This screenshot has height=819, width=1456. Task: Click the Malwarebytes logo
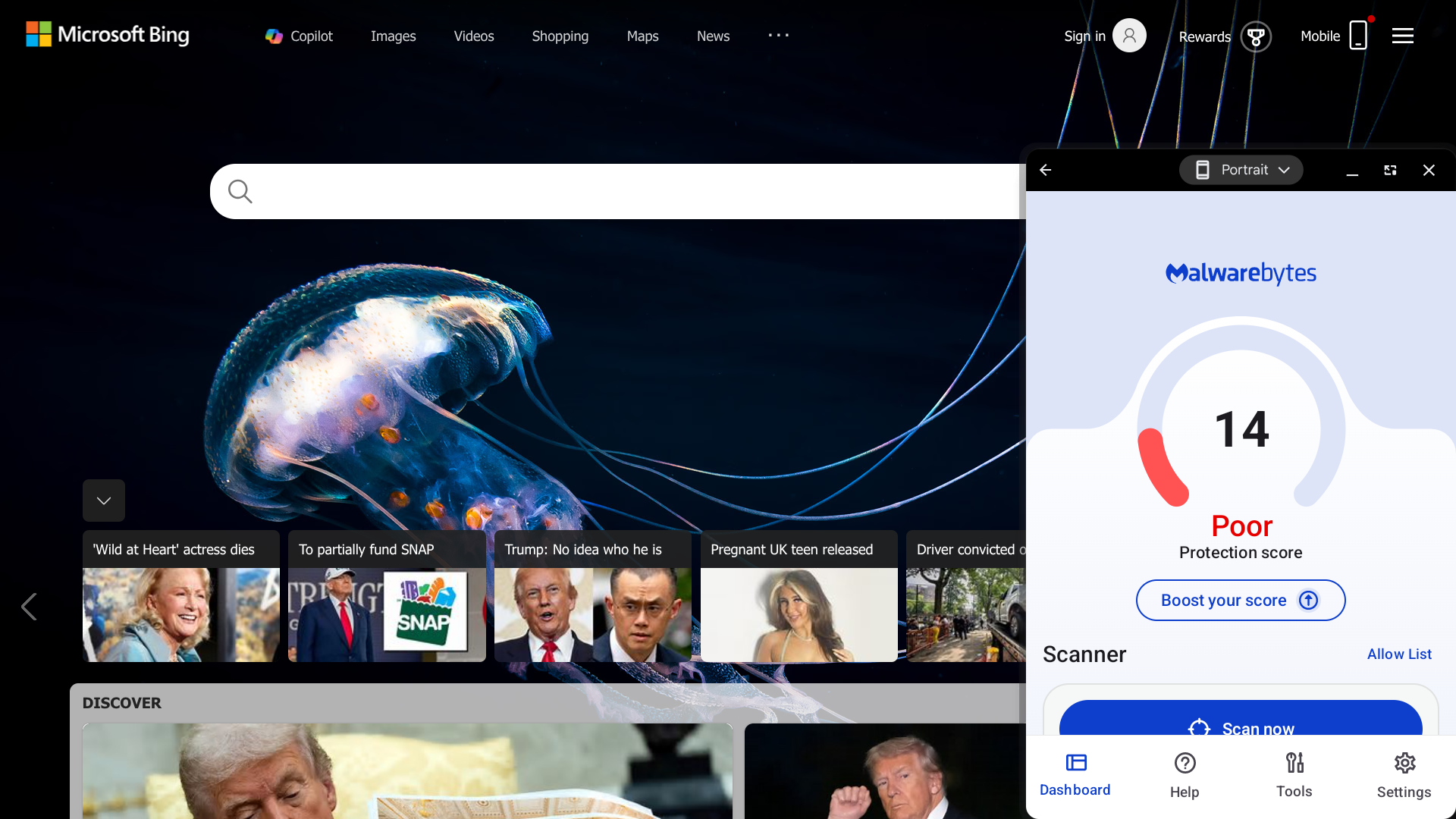pos(1241,273)
